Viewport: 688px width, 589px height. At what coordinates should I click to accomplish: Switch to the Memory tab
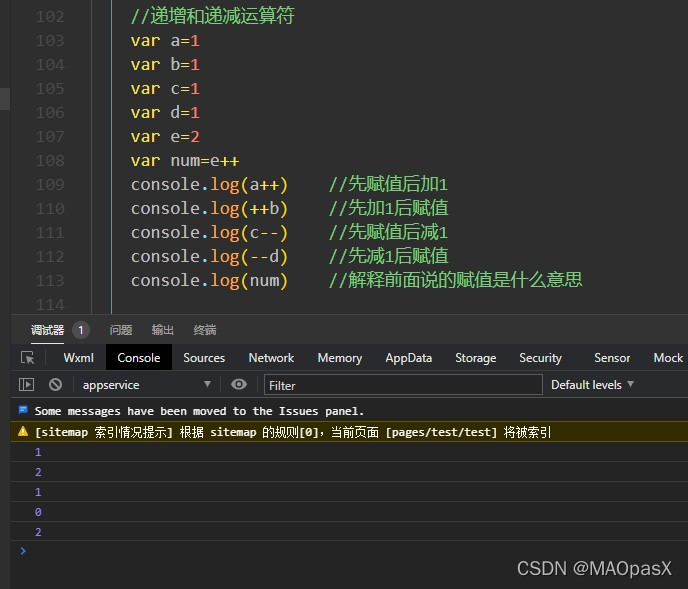[340, 358]
